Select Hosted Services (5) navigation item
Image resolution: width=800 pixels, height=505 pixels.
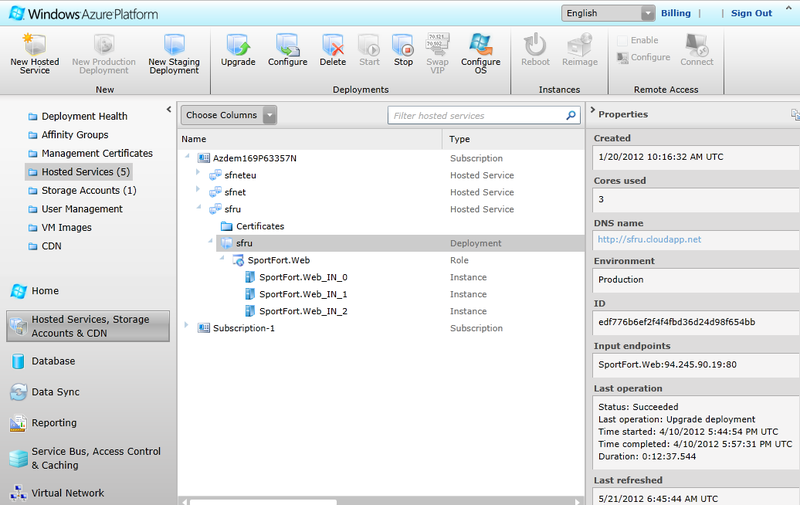(79, 172)
